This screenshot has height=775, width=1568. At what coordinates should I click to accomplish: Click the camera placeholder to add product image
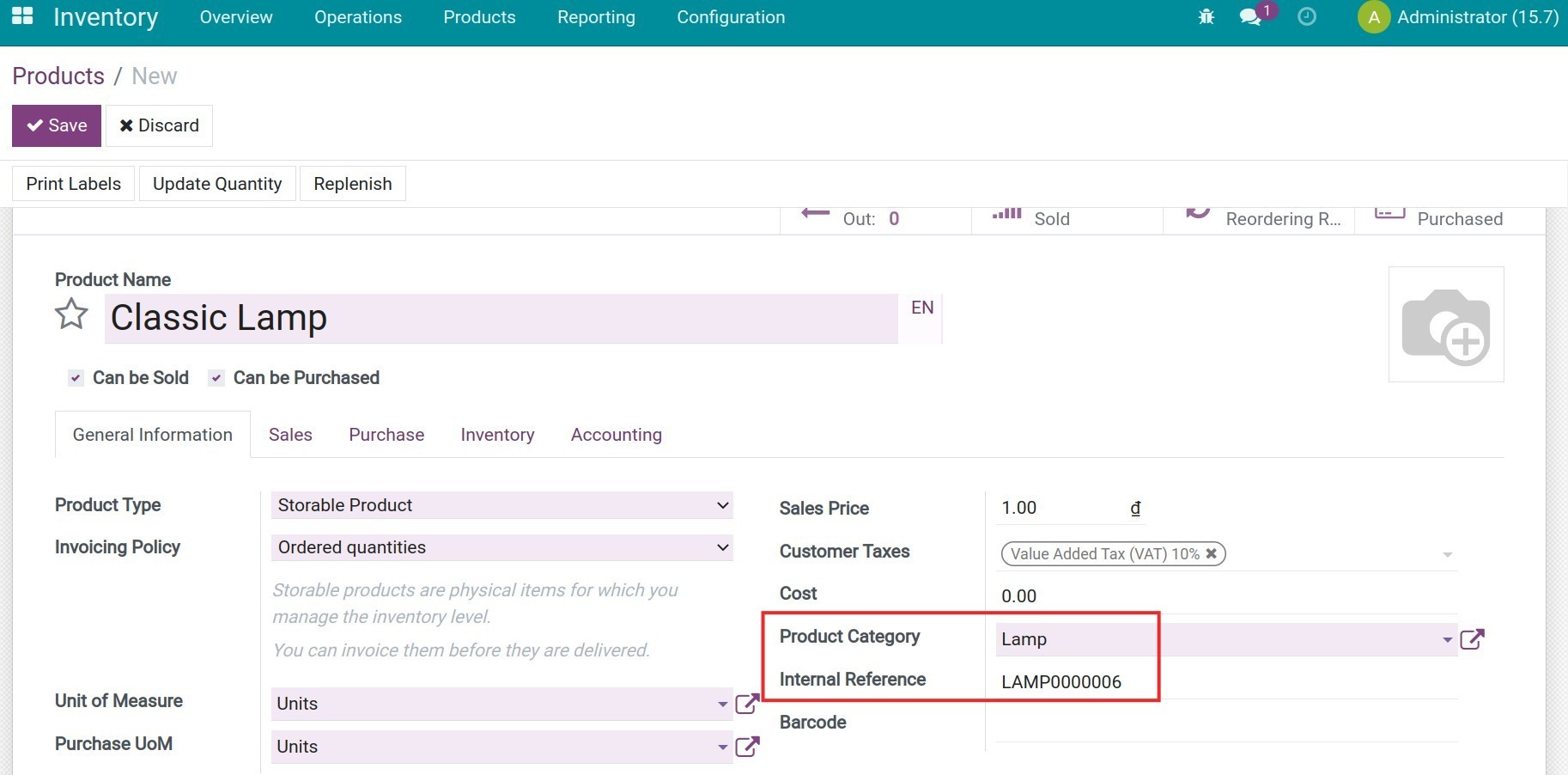(1446, 324)
